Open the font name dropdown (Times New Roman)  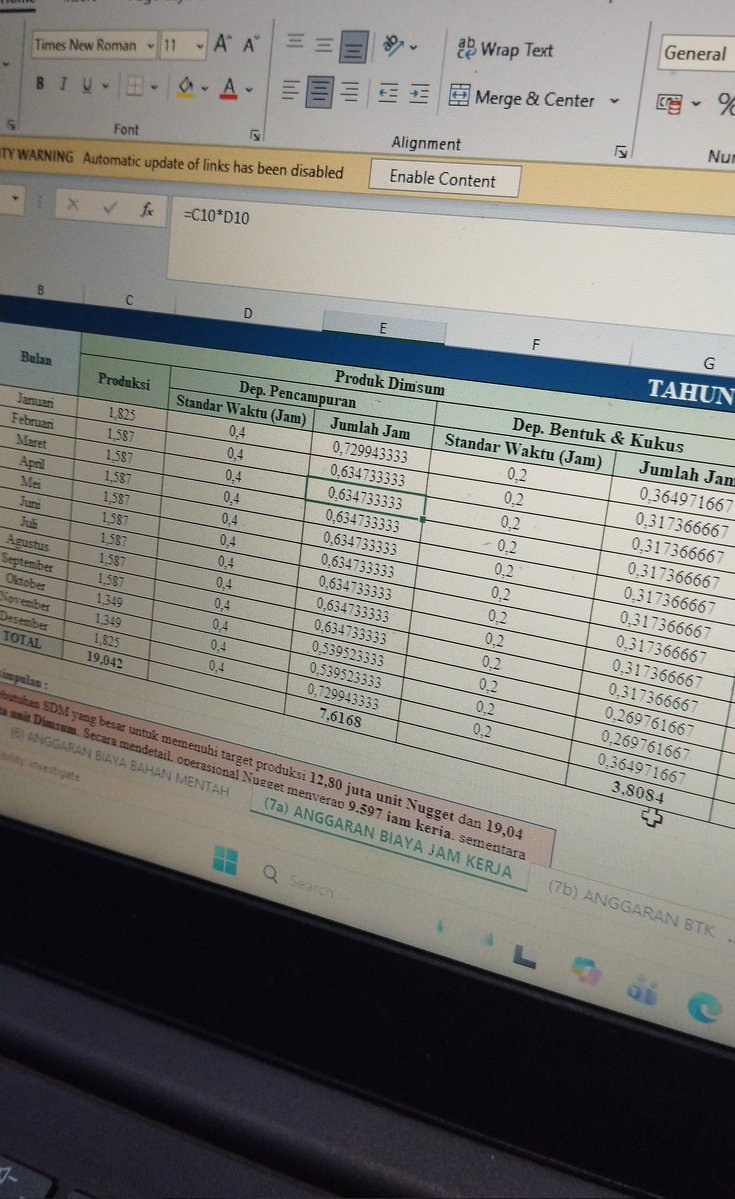tap(150, 46)
